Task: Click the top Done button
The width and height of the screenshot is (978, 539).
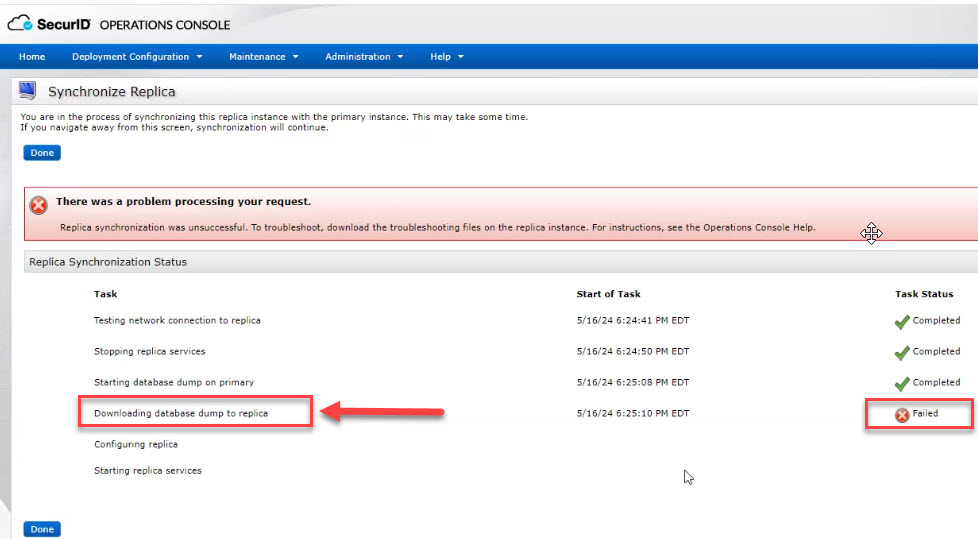Action: [x=42, y=153]
